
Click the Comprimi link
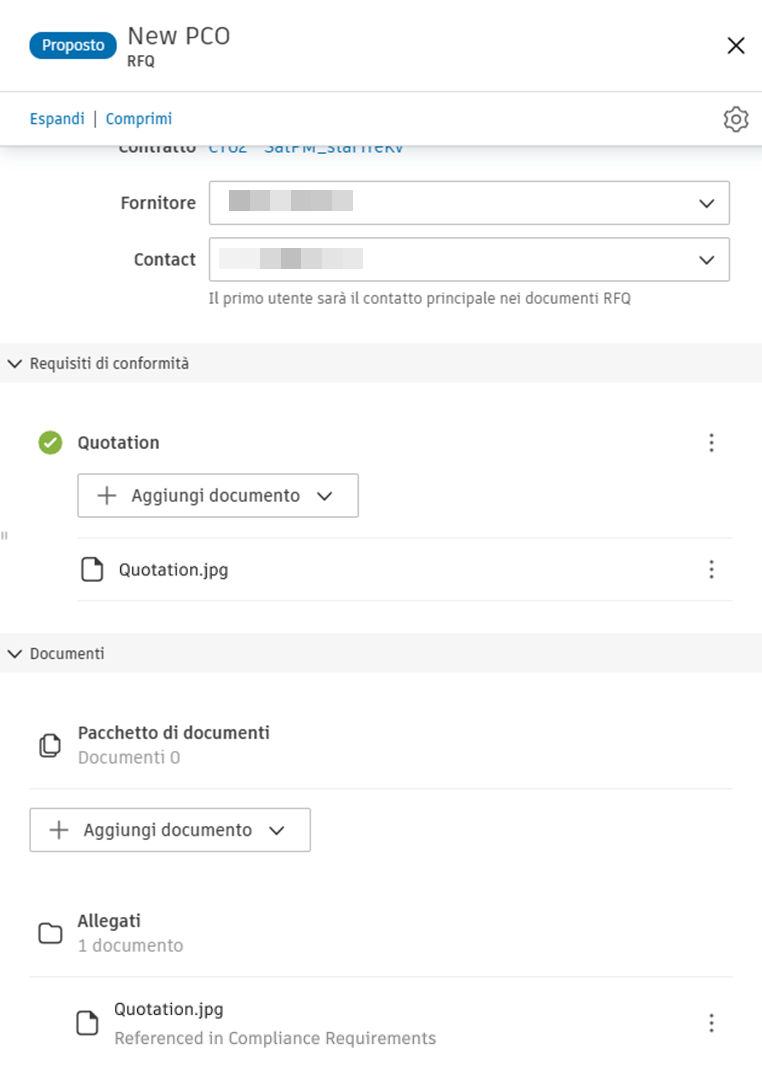pyautogui.click(x=139, y=118)
